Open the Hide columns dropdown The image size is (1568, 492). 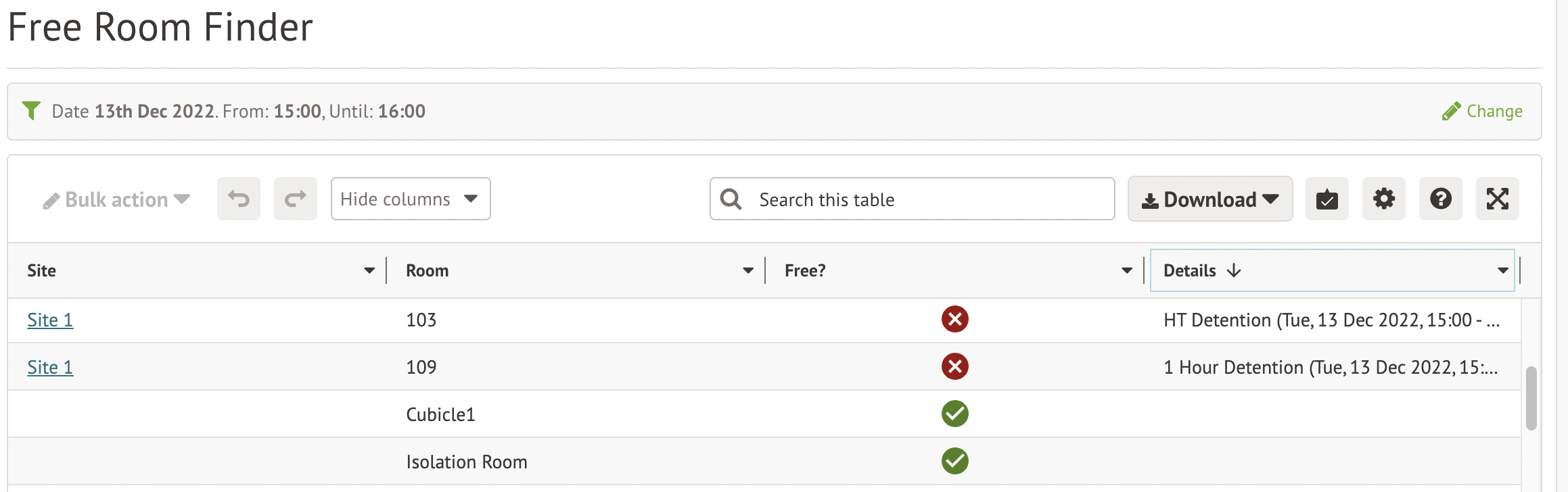coord(410,199)
